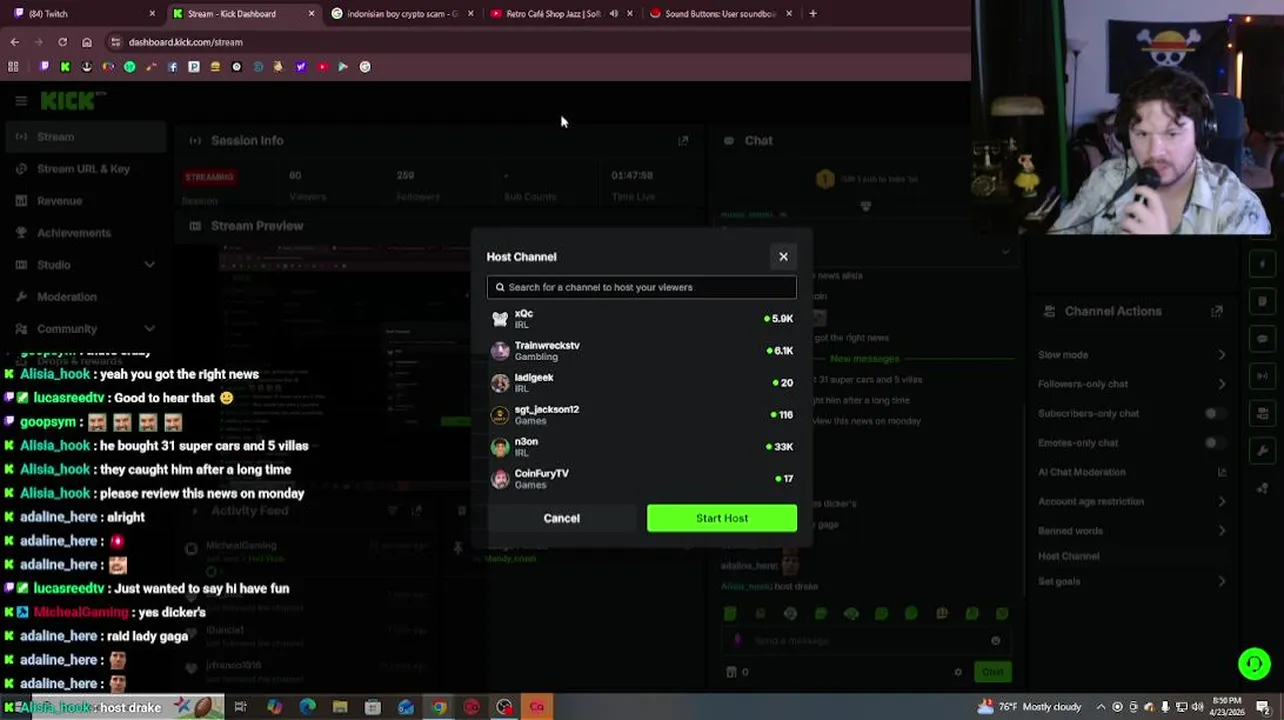The height and width of the screenshot is (720, 1284).
Task: Click the green Chat send button
Action: point(991,672)
